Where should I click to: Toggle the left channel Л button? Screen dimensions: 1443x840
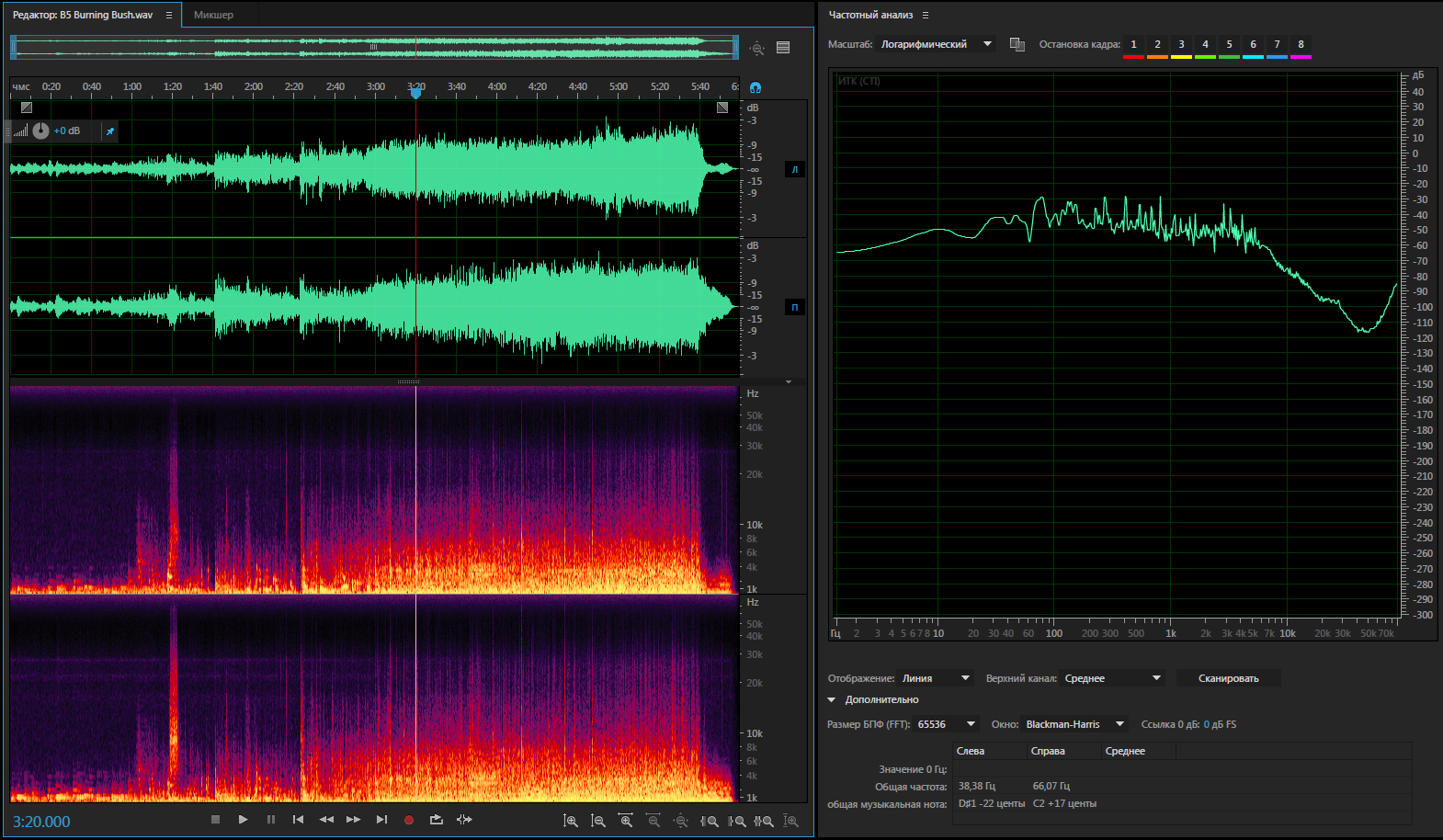(794, 169)
